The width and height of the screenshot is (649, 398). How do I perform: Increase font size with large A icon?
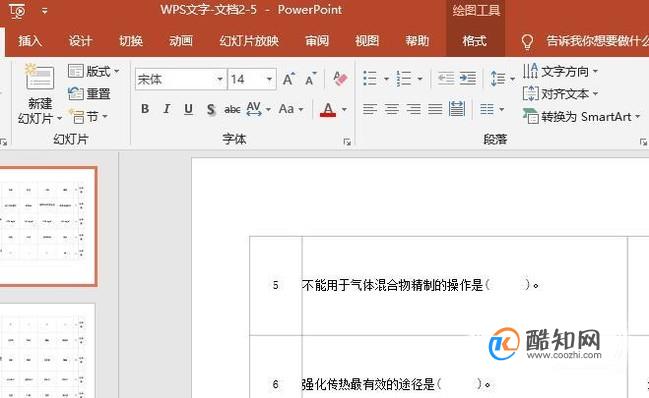coord(288,79)
